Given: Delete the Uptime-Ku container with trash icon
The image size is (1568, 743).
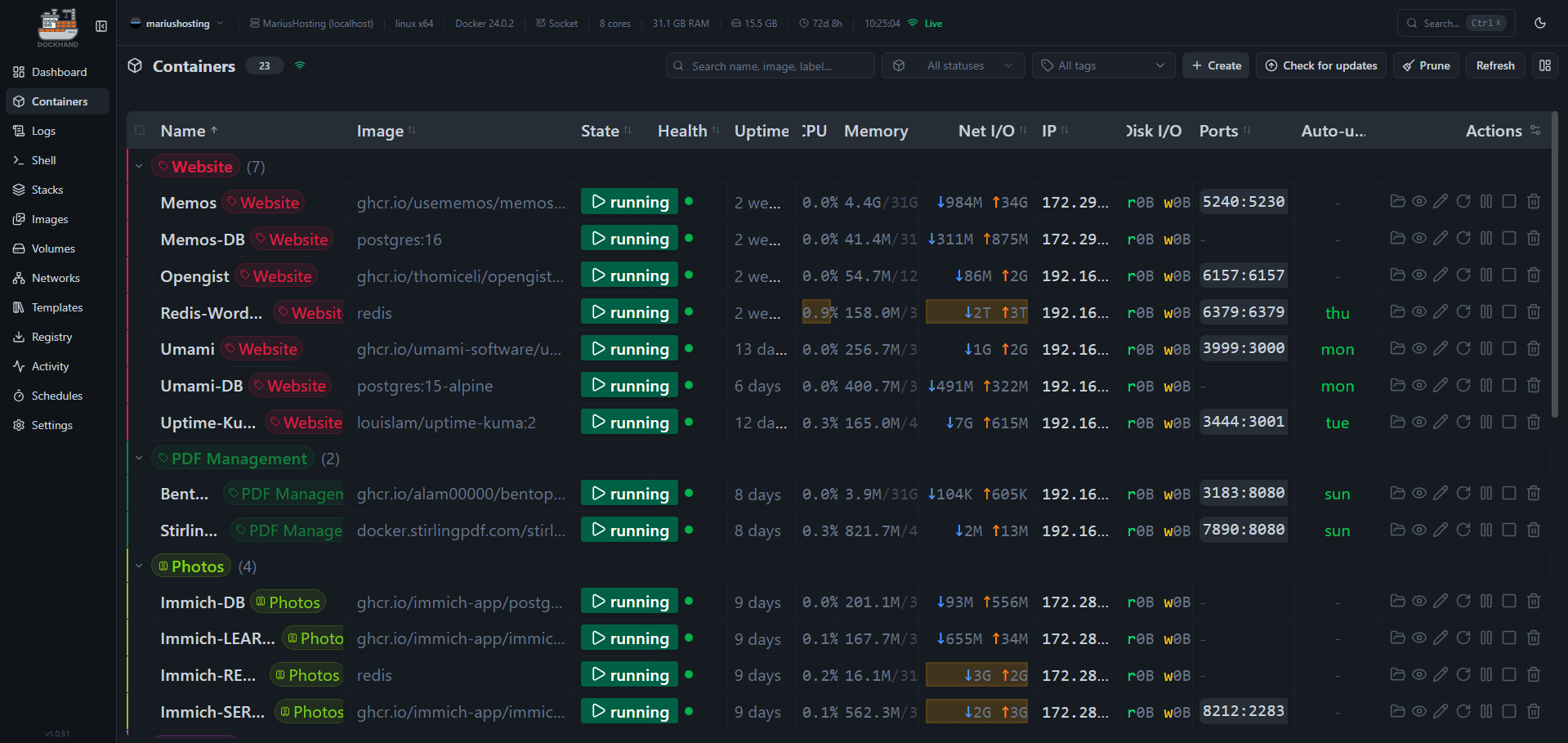Looking at the screenshot, I should point(1534,422).
